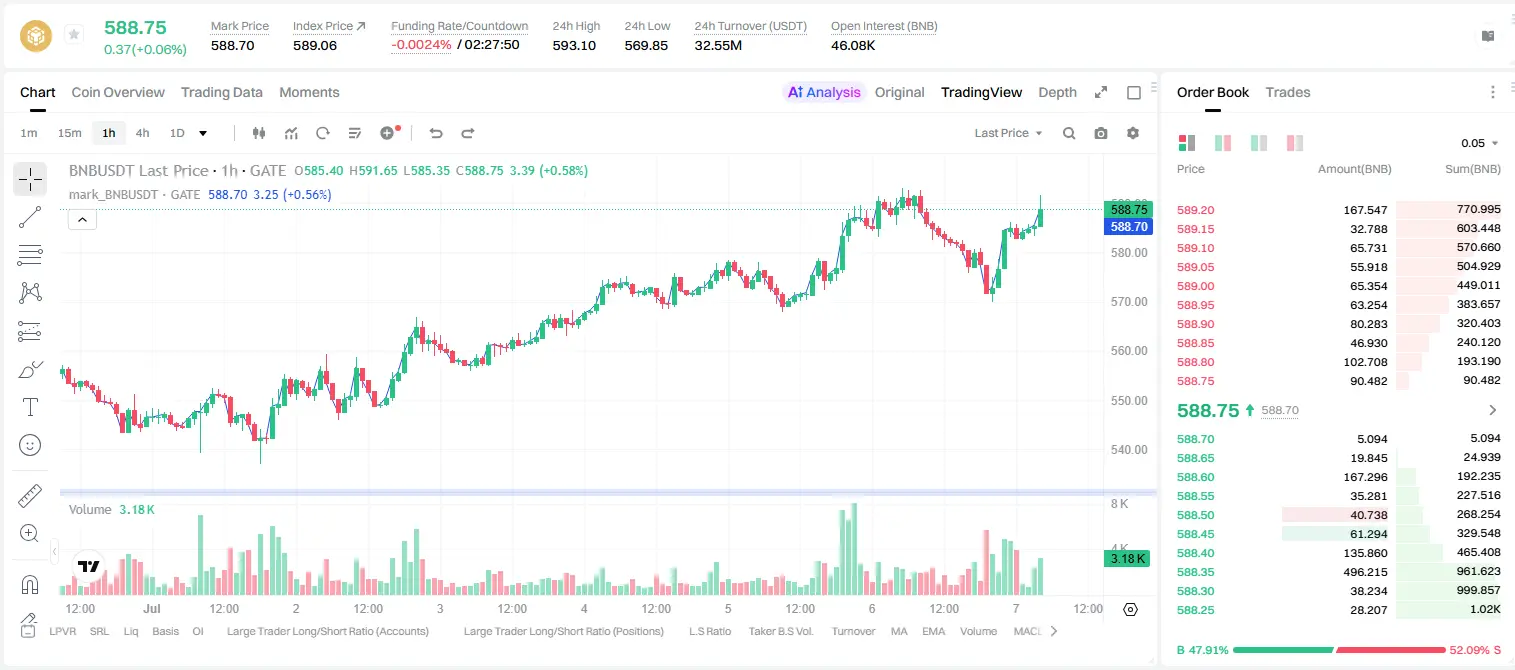Open chart settings gear icon
The image size is (1515, 670).
click(1133, 133)
